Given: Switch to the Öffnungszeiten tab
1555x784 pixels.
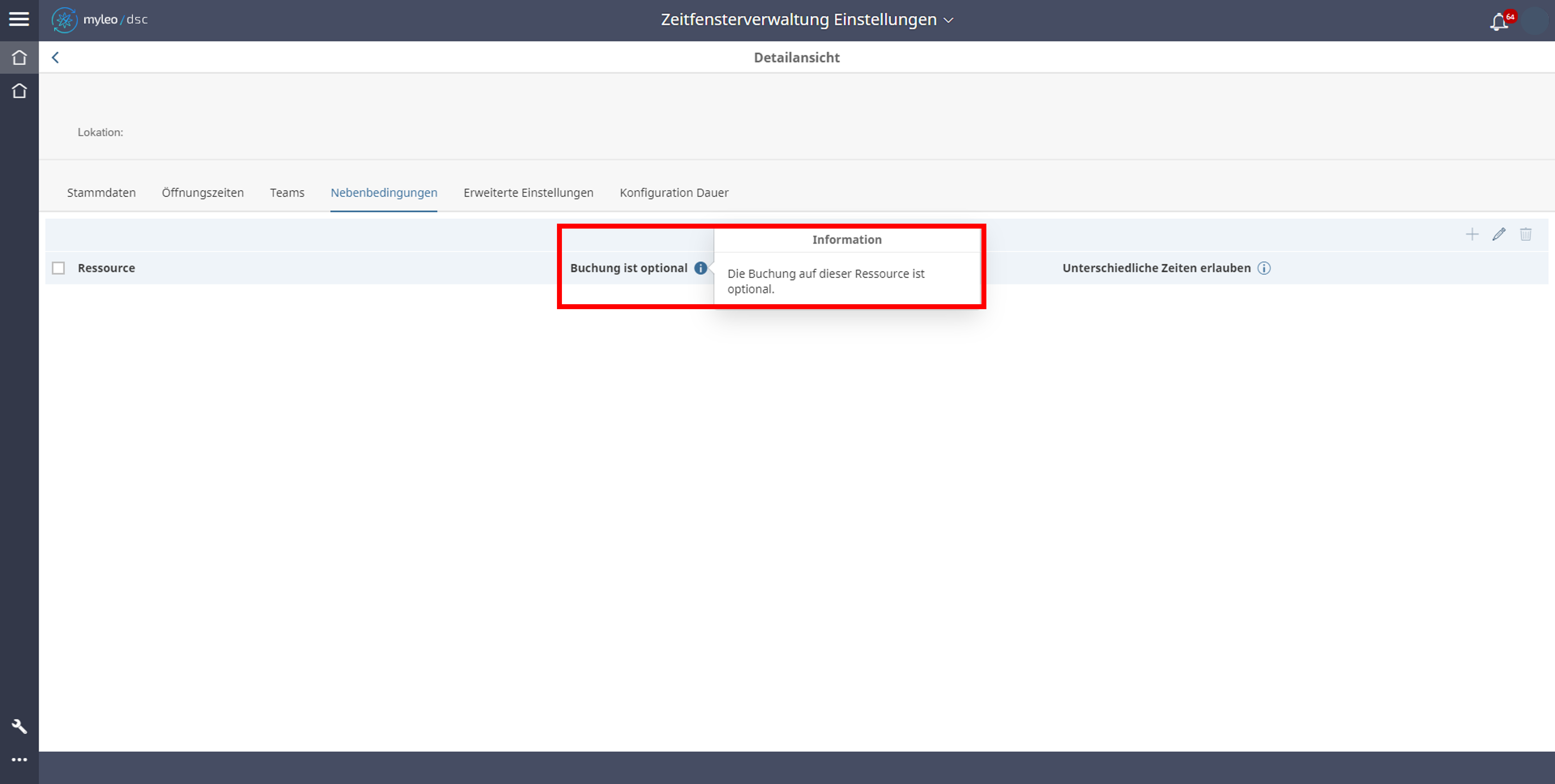Looking at the screenshot, I should (x=203, y=193).
